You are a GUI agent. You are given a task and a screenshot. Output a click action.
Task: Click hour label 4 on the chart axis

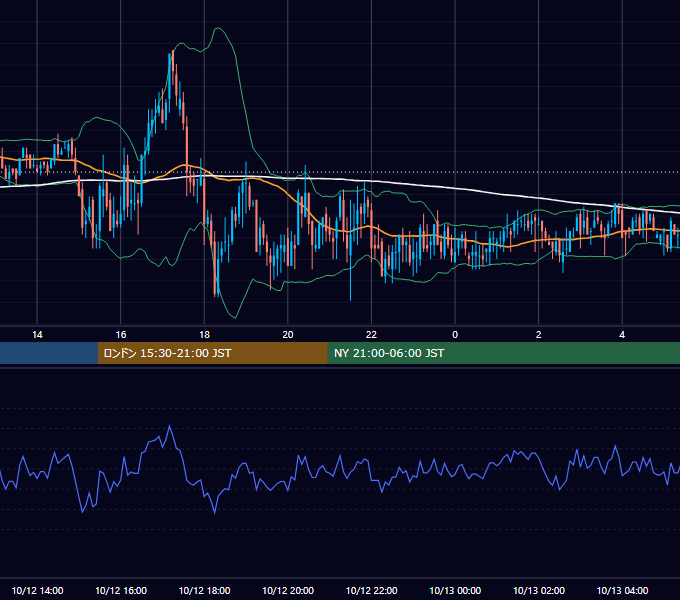click(x=622, y=335)
